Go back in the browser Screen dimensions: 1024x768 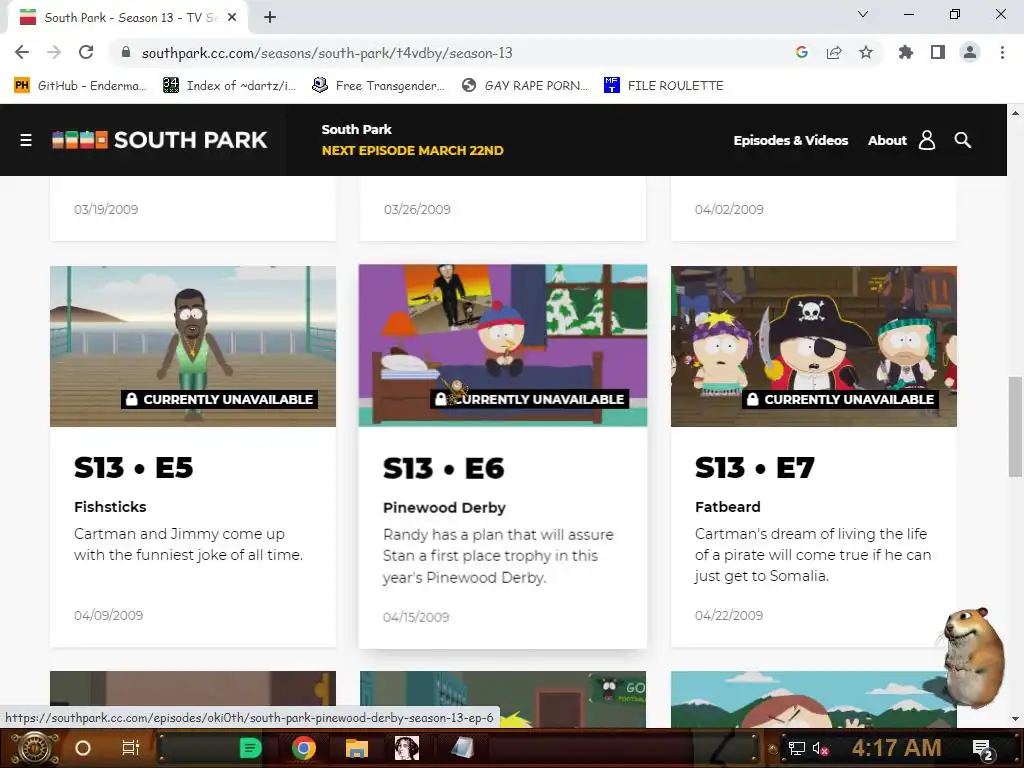click(x=22, y=52)
